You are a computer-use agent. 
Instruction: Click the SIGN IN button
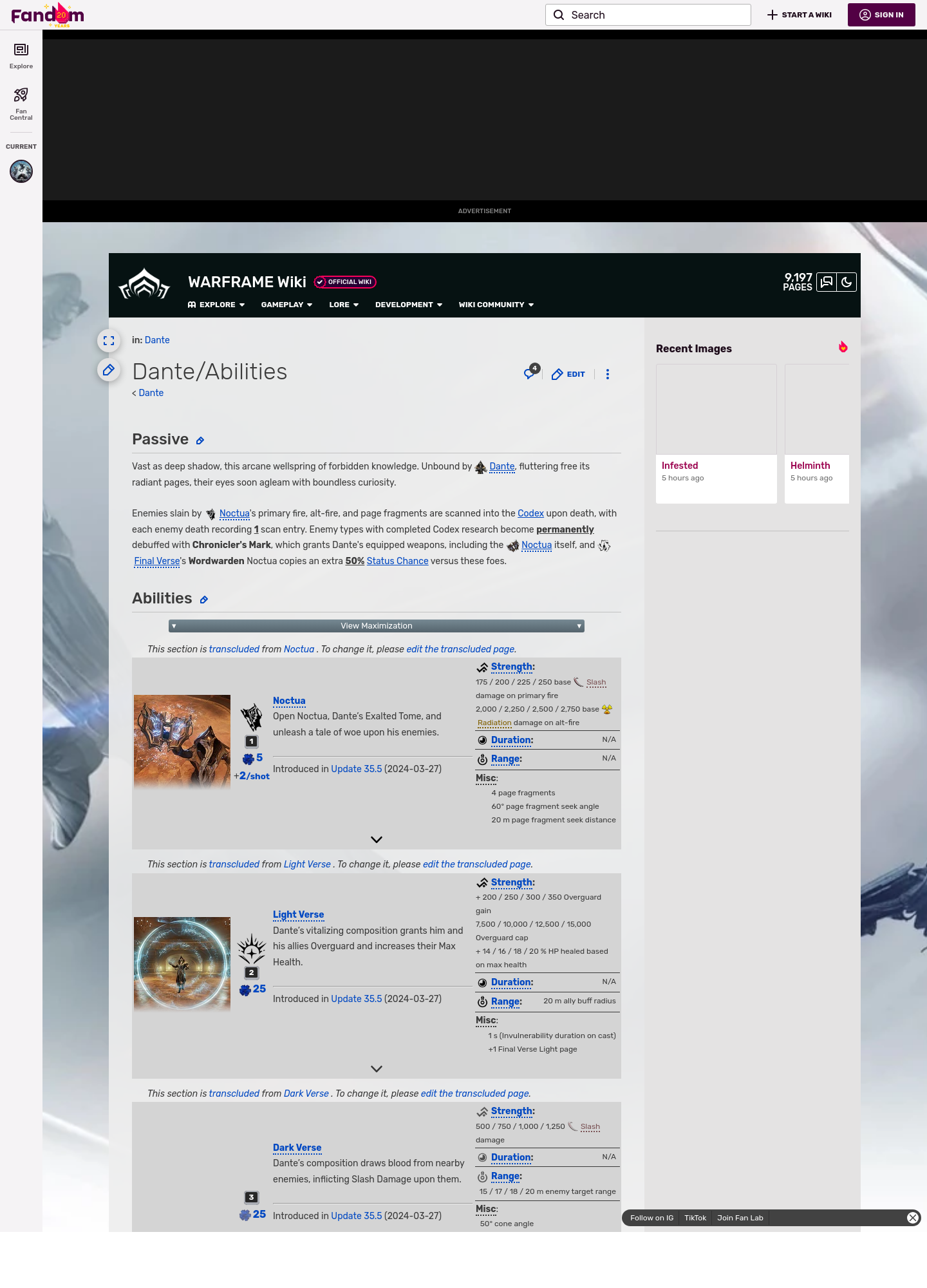coord(881,15)
